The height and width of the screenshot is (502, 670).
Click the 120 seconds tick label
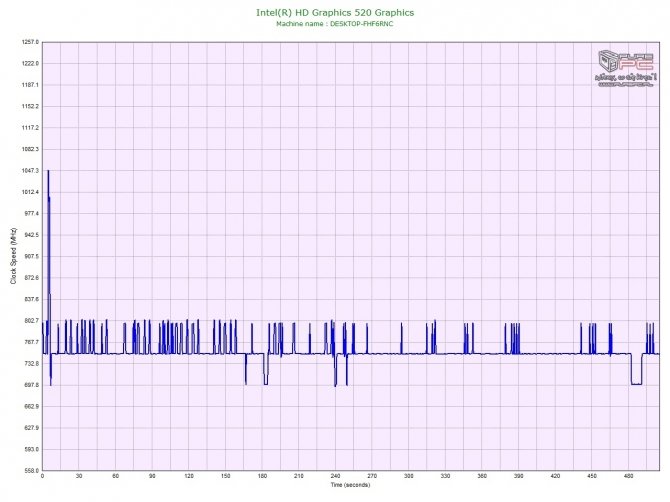(x=189, y=476)
